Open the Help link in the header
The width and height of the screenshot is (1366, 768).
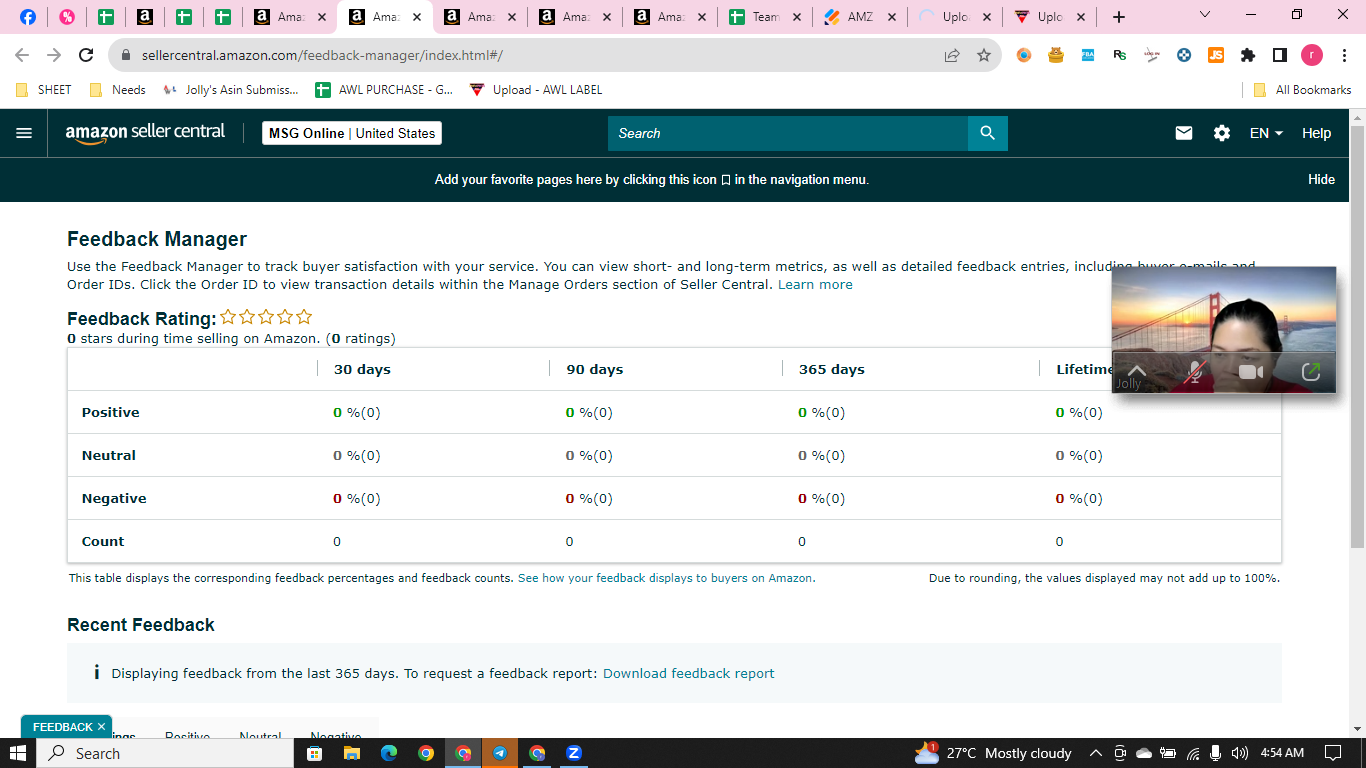pyautogui.click(x=1316, y=133)
